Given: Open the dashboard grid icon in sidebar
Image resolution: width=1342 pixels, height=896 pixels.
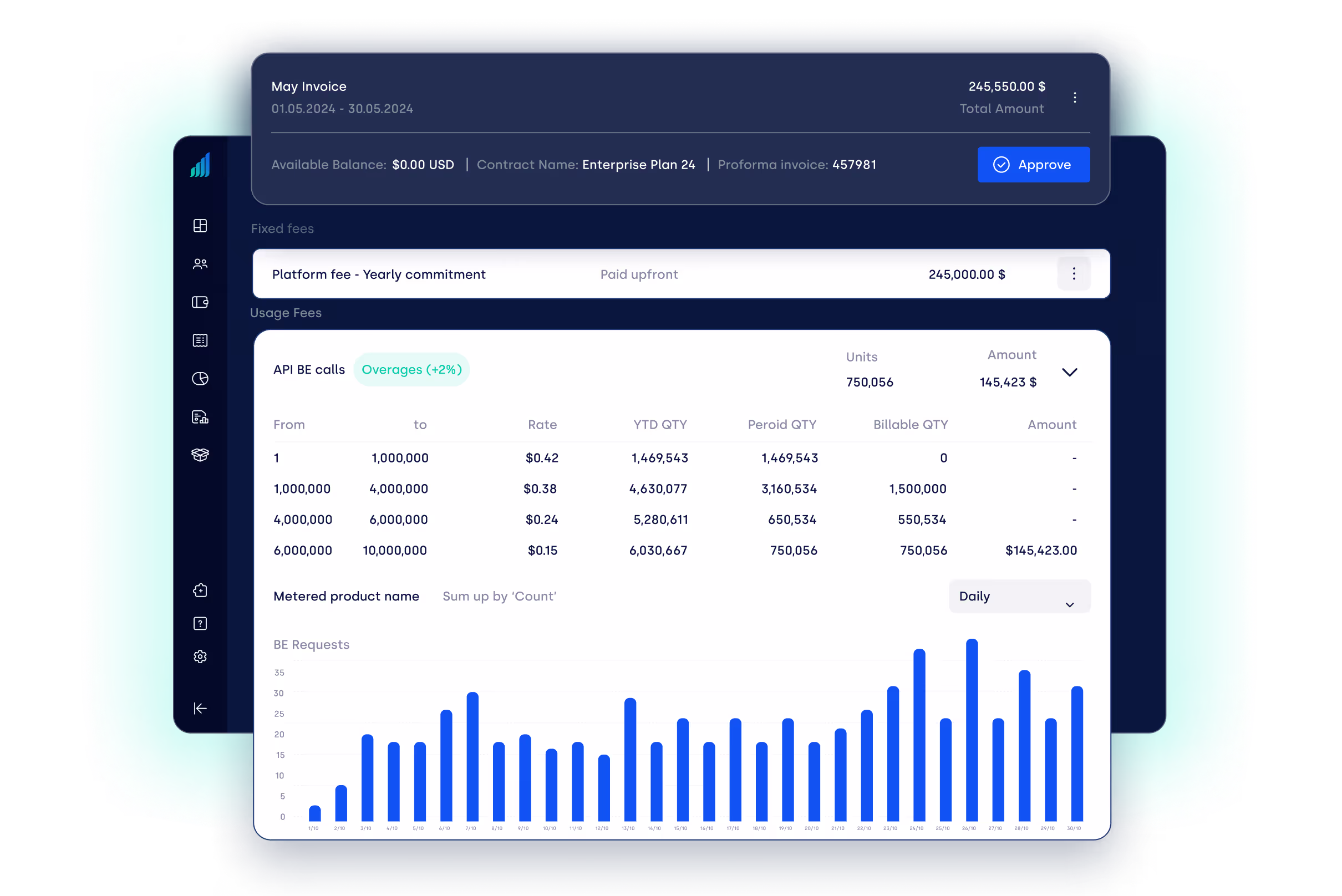Looking at the screenshot, I should pyautogui.click(x=200, y=226).
